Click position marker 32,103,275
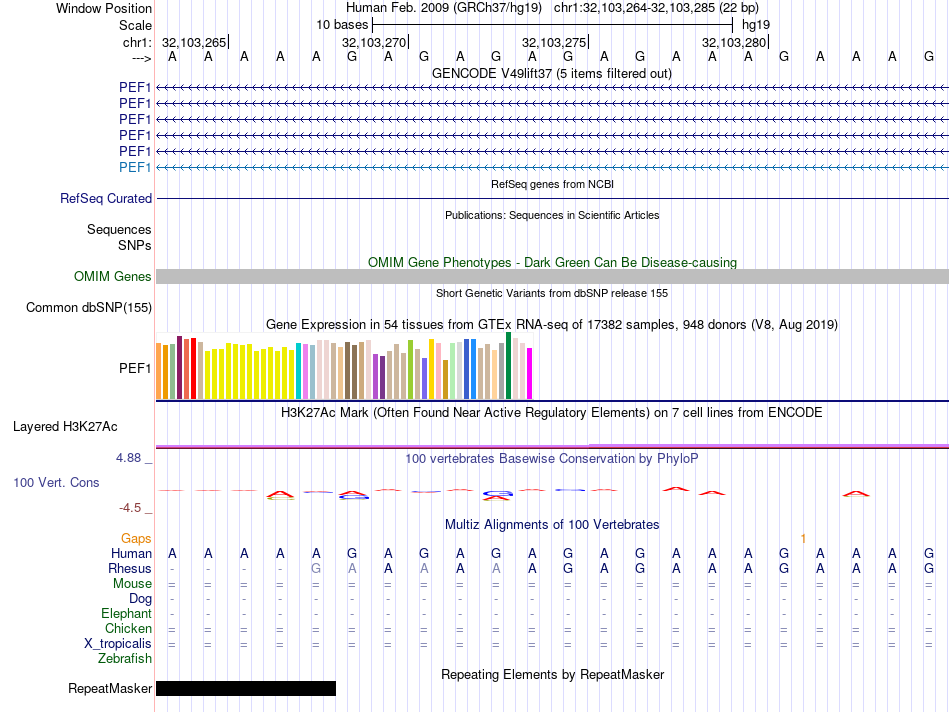Screen dimensions: 950x712 [x=554, y=42]
